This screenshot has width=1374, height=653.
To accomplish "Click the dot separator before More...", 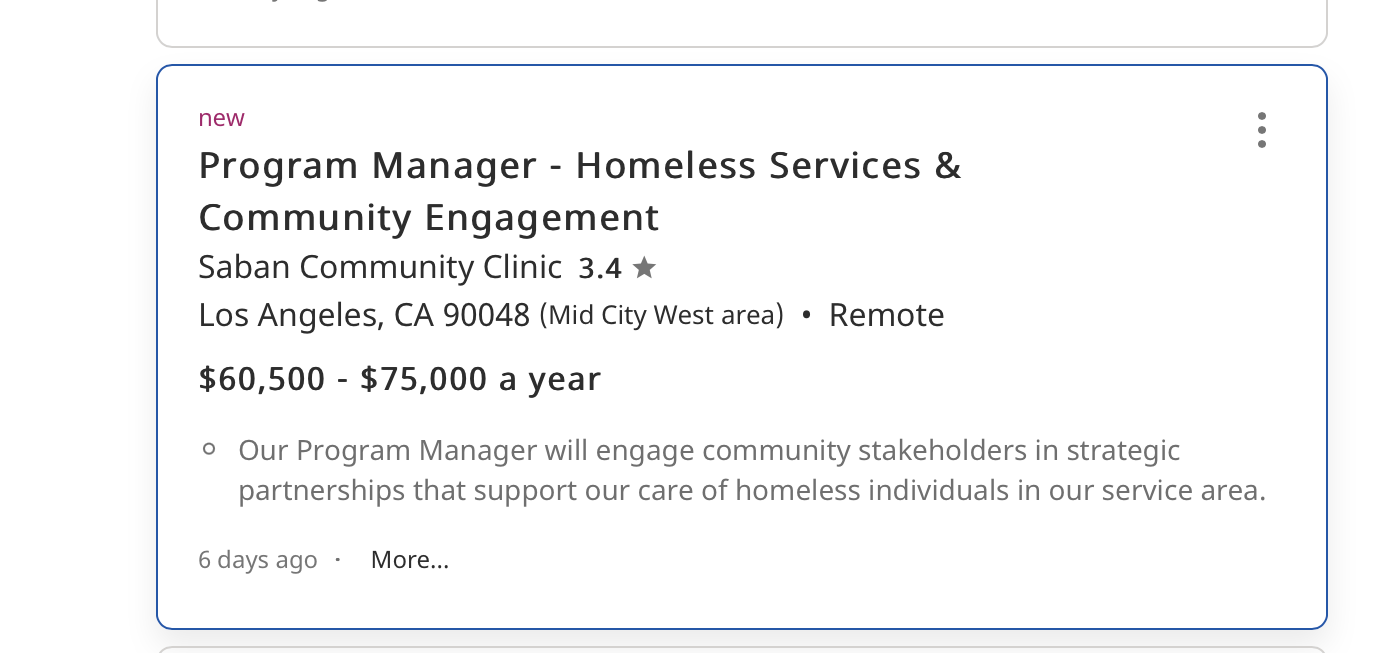I will [338, 559].
